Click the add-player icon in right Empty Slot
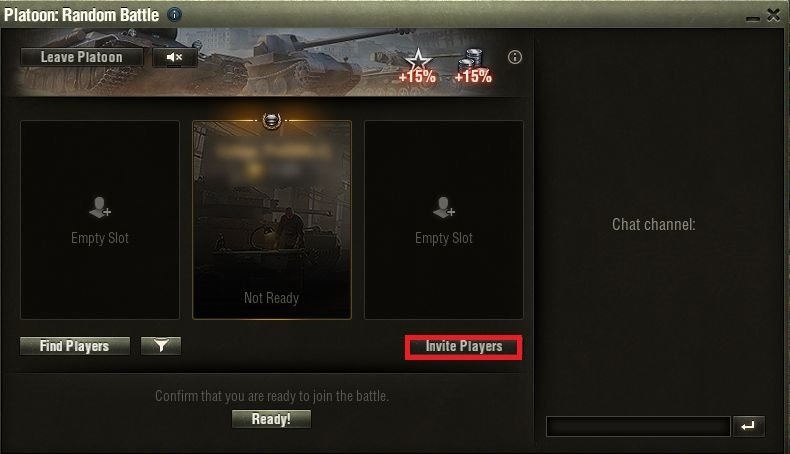Viewport: 790px width, 454px height. pos(444,207)
